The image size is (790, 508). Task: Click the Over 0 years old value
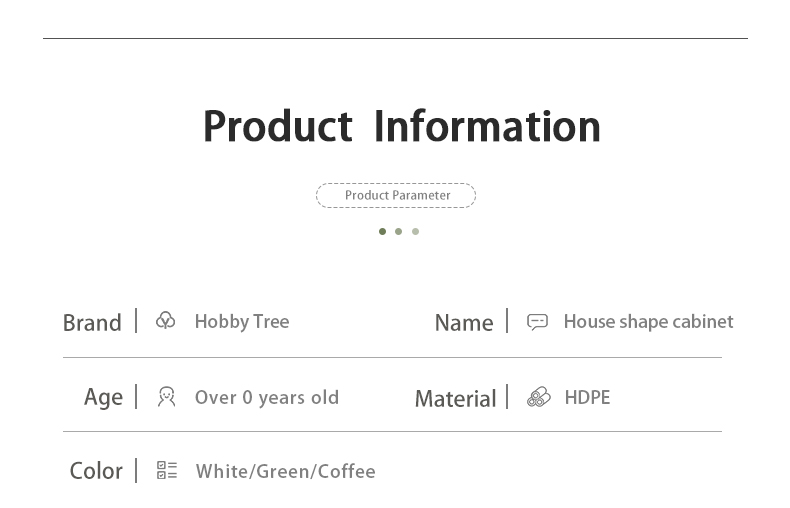point(266,397)
